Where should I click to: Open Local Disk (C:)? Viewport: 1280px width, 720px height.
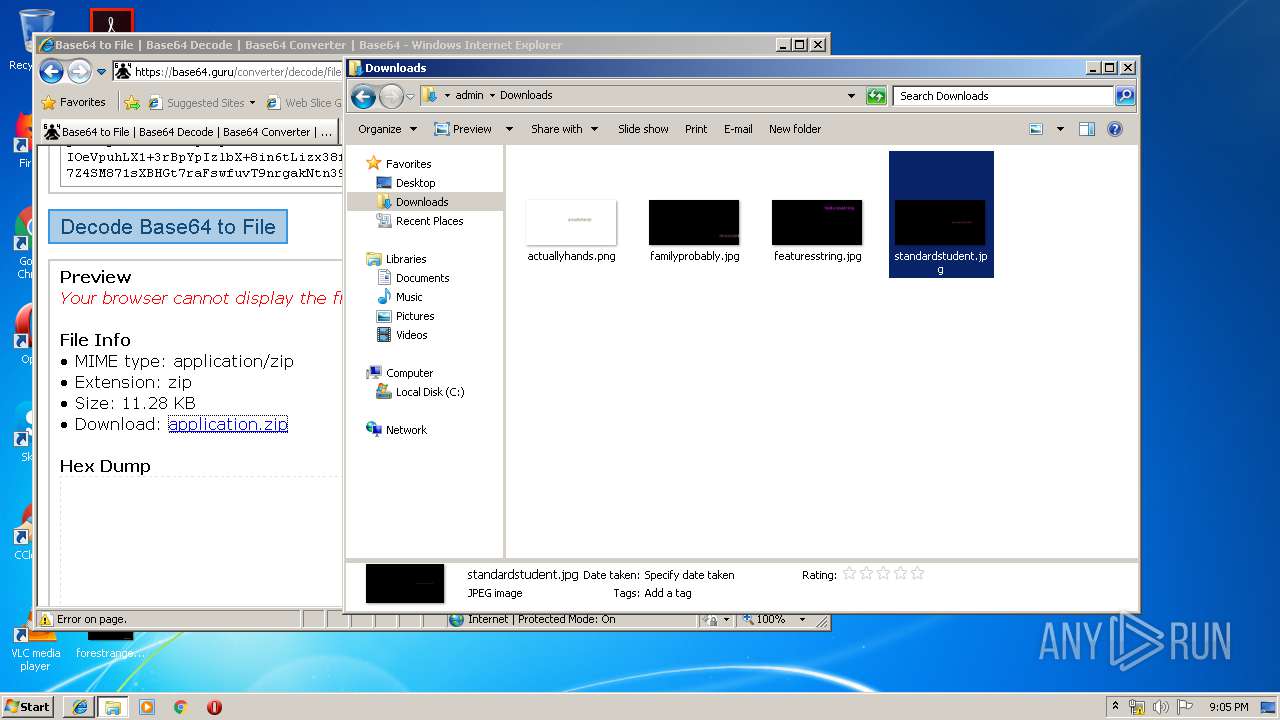(429, 392)
